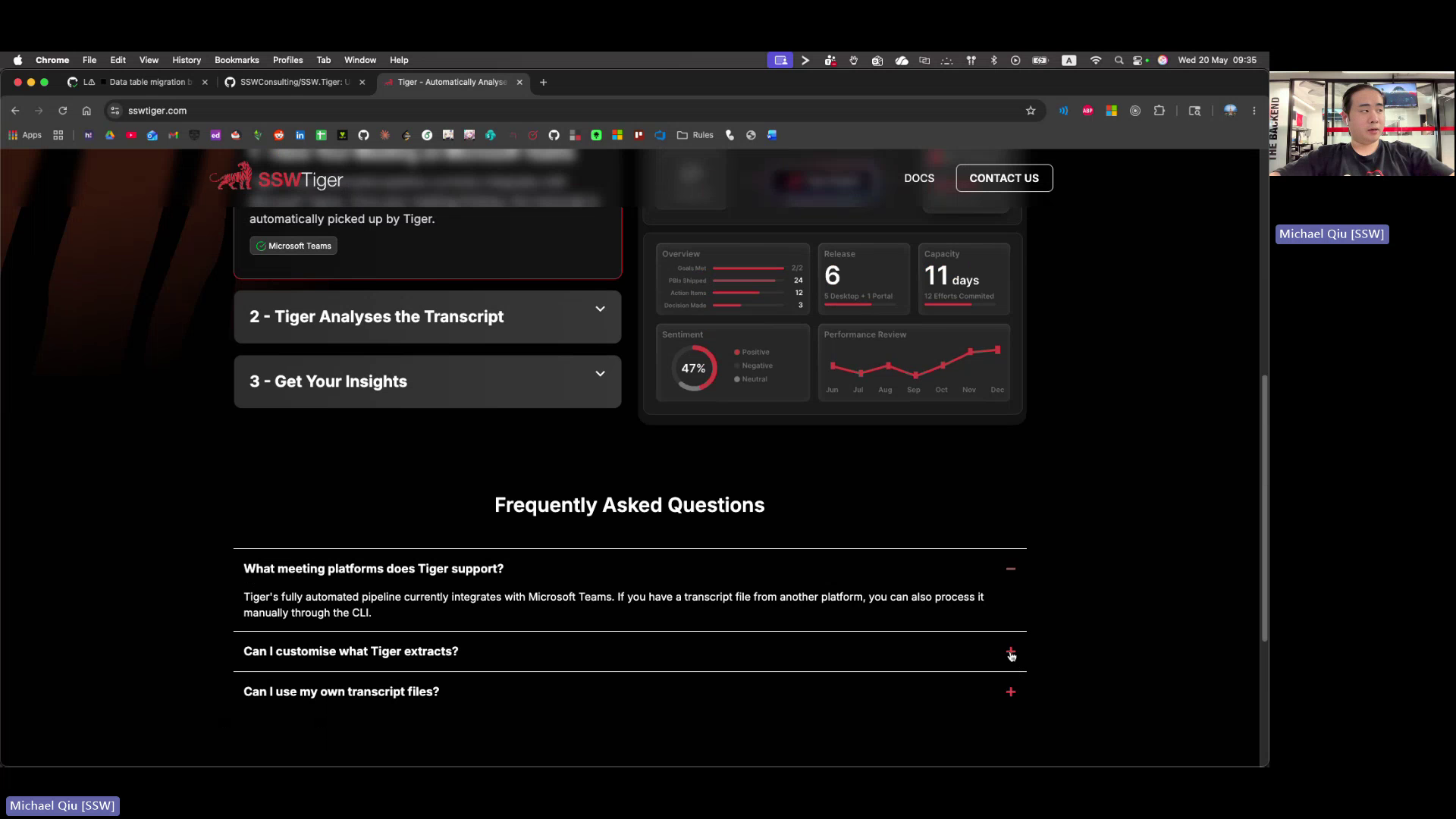
Task: Click the Microsoft Teams badge
Action: pyautogui.click(x=293, y=246)
